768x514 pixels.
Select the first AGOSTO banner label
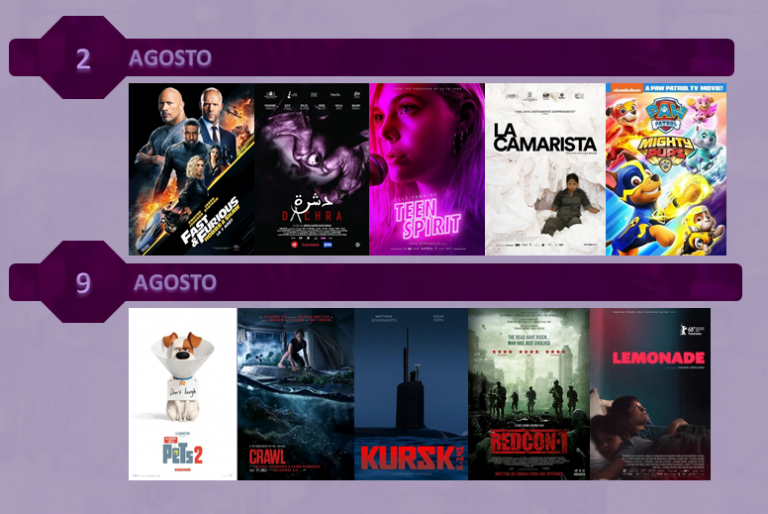170,58
